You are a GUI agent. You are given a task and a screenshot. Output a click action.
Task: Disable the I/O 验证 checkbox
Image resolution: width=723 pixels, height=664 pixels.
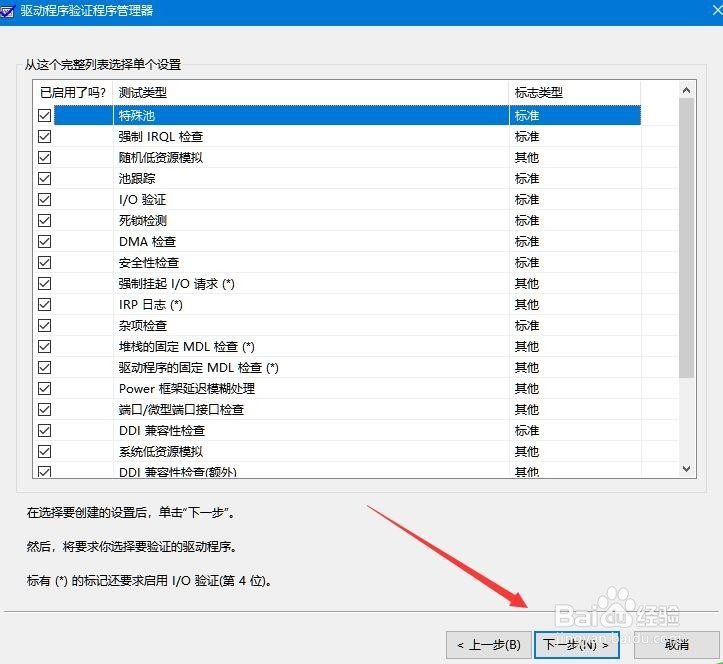(x=44, y=199)
